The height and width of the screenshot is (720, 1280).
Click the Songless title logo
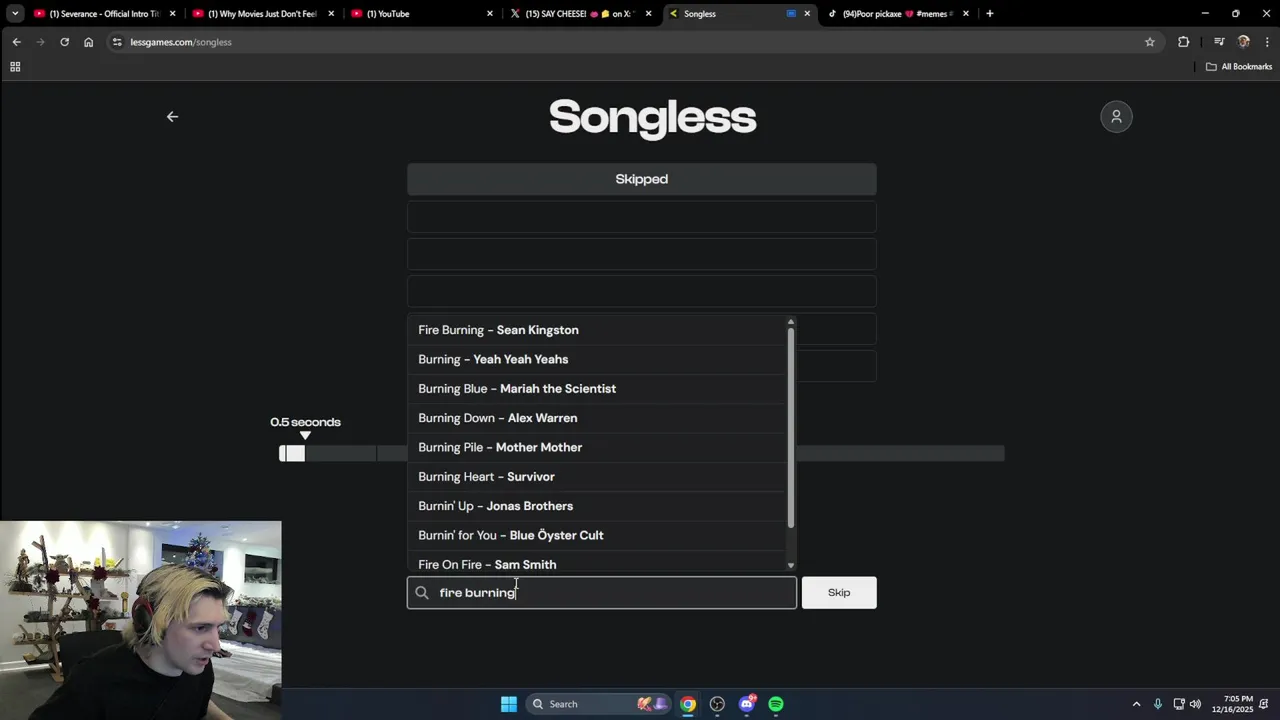point(652,117)
